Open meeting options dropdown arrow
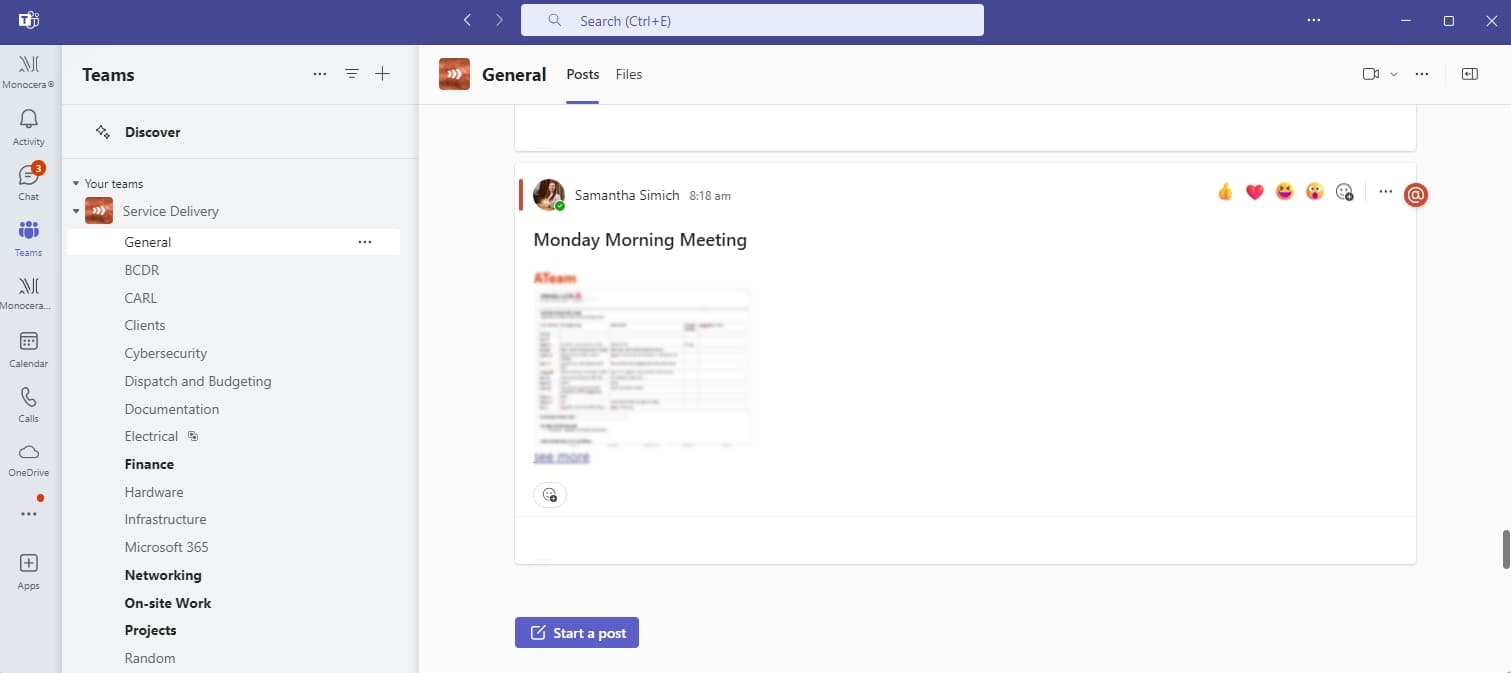Screen dimensions: 1511x673 [1393, 74]
